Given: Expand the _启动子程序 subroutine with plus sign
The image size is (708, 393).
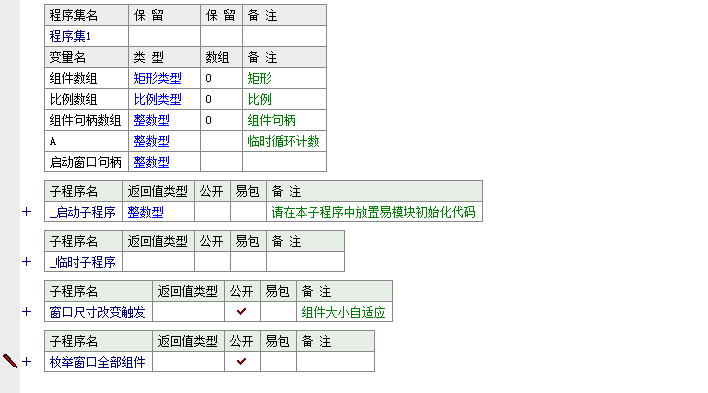Looking at the screenshot, I should coord(27,212).
